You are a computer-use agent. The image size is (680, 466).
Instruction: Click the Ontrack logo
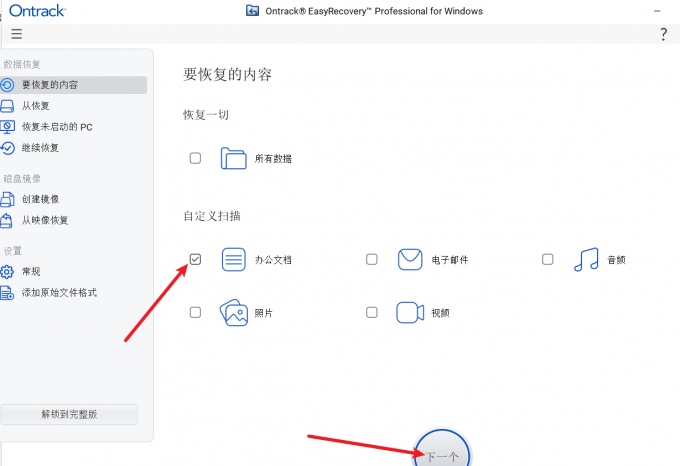coord(37,11)
